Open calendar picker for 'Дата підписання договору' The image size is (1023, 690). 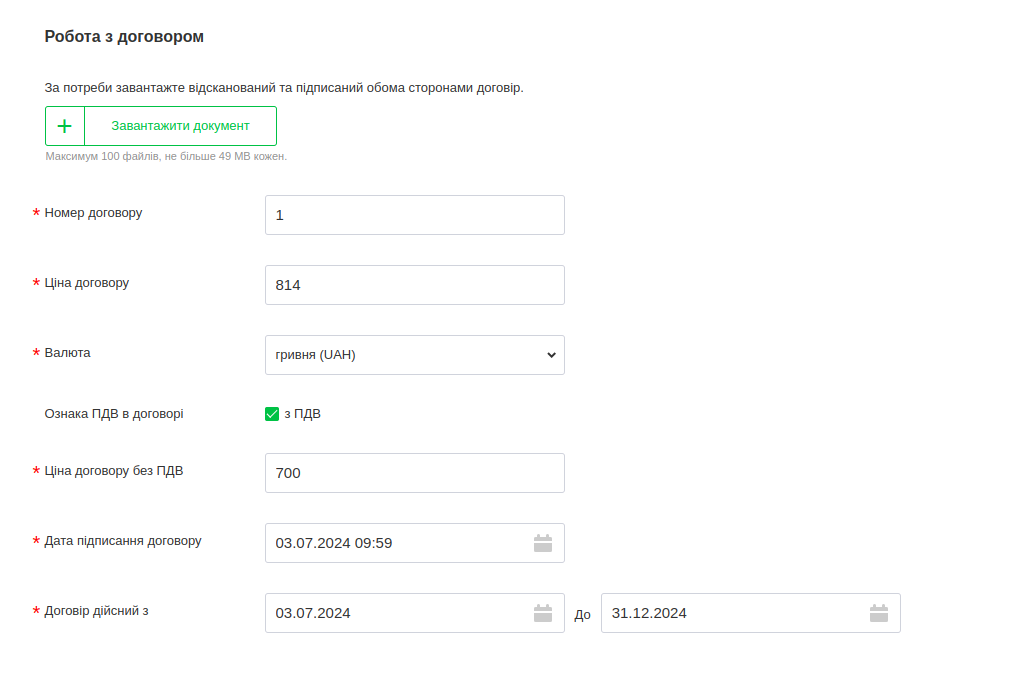click(543, 543)
